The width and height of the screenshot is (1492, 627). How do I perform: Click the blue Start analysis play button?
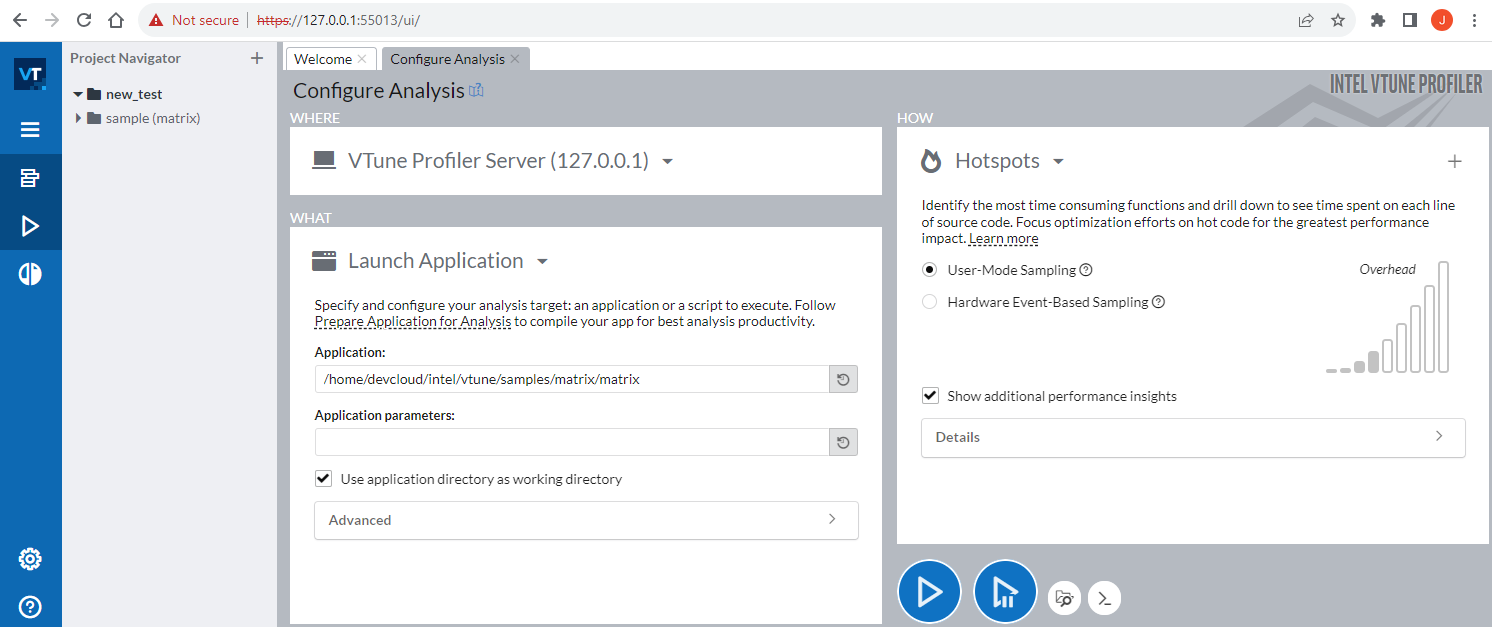[929, 592]
